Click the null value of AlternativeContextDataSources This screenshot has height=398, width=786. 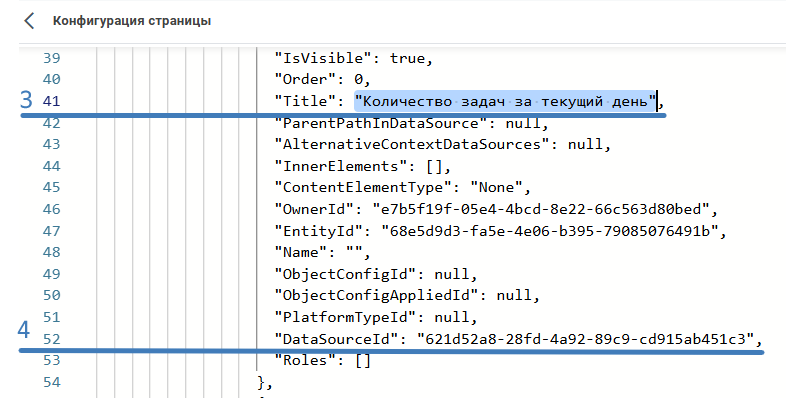coord(585,144)
